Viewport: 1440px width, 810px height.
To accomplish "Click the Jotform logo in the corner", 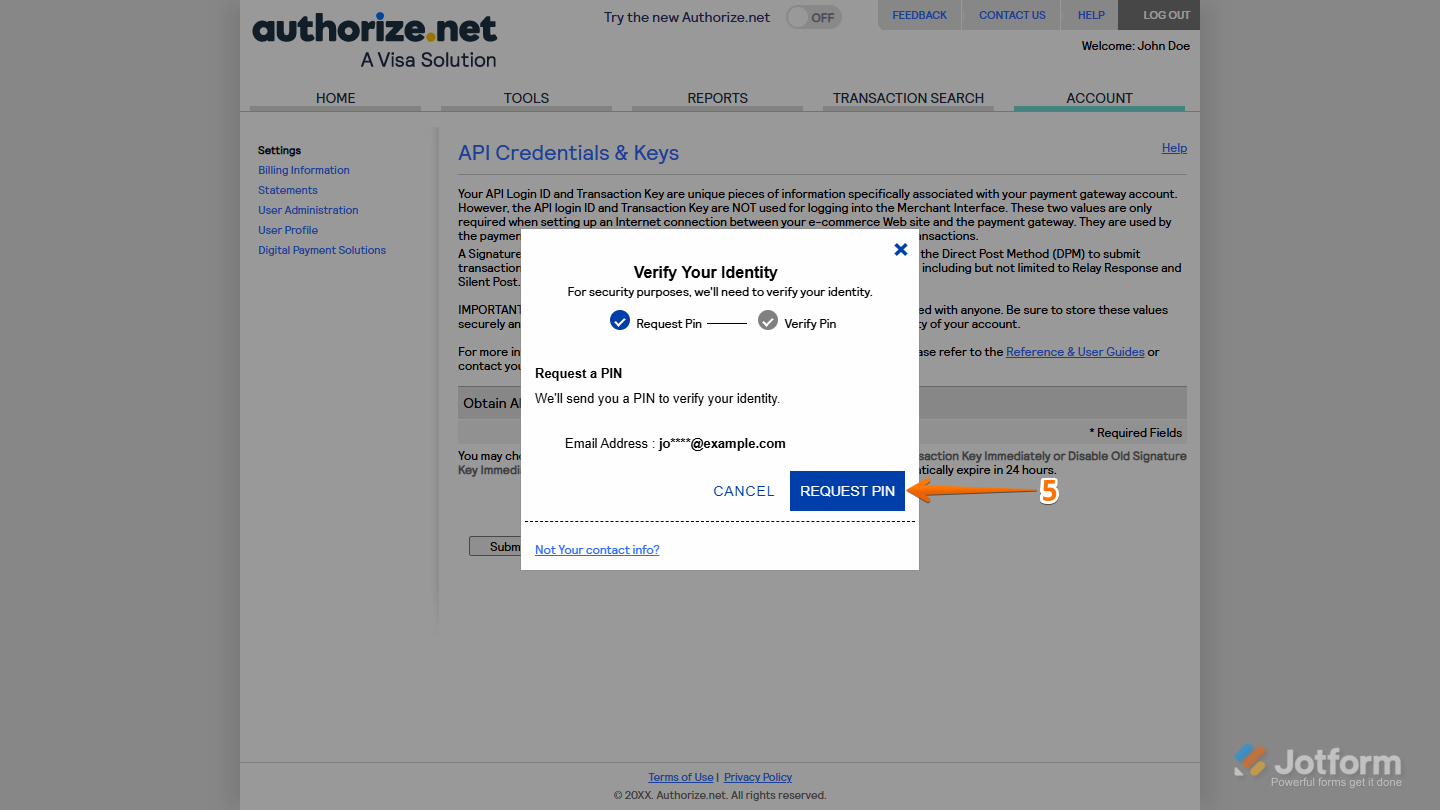I will 1319,762.
